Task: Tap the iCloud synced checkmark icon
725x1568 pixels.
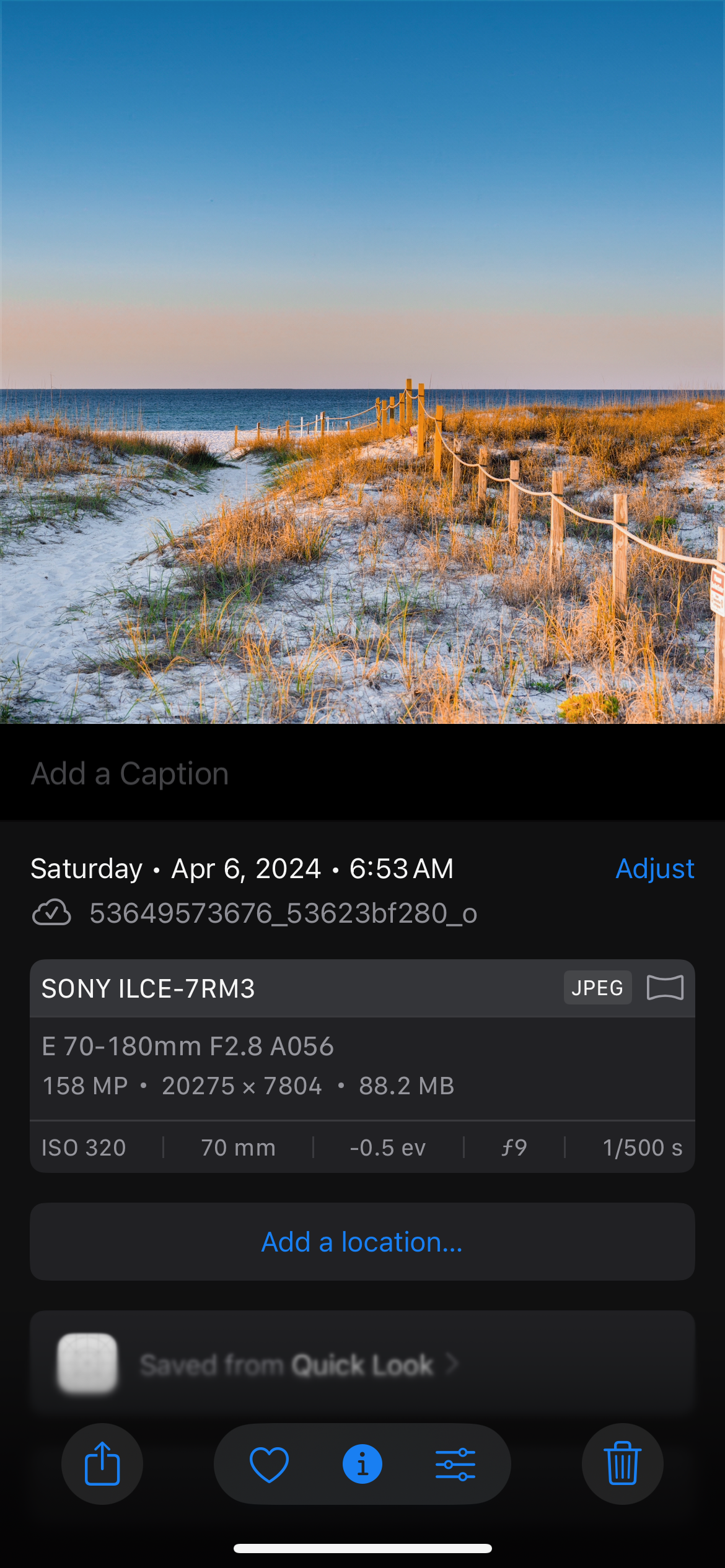Action: click(51, 913)
